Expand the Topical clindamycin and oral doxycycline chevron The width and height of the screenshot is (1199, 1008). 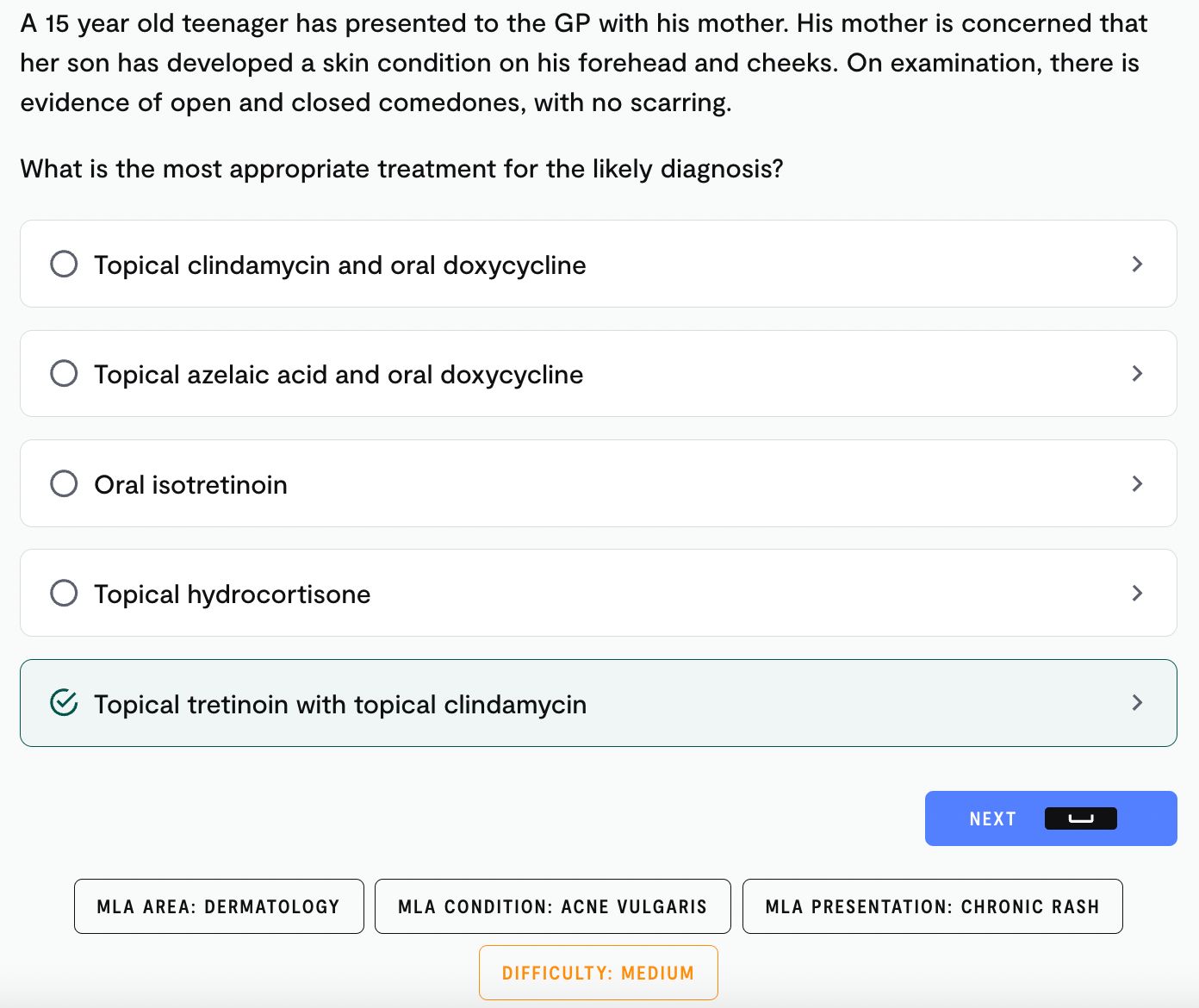(1137, 264)
